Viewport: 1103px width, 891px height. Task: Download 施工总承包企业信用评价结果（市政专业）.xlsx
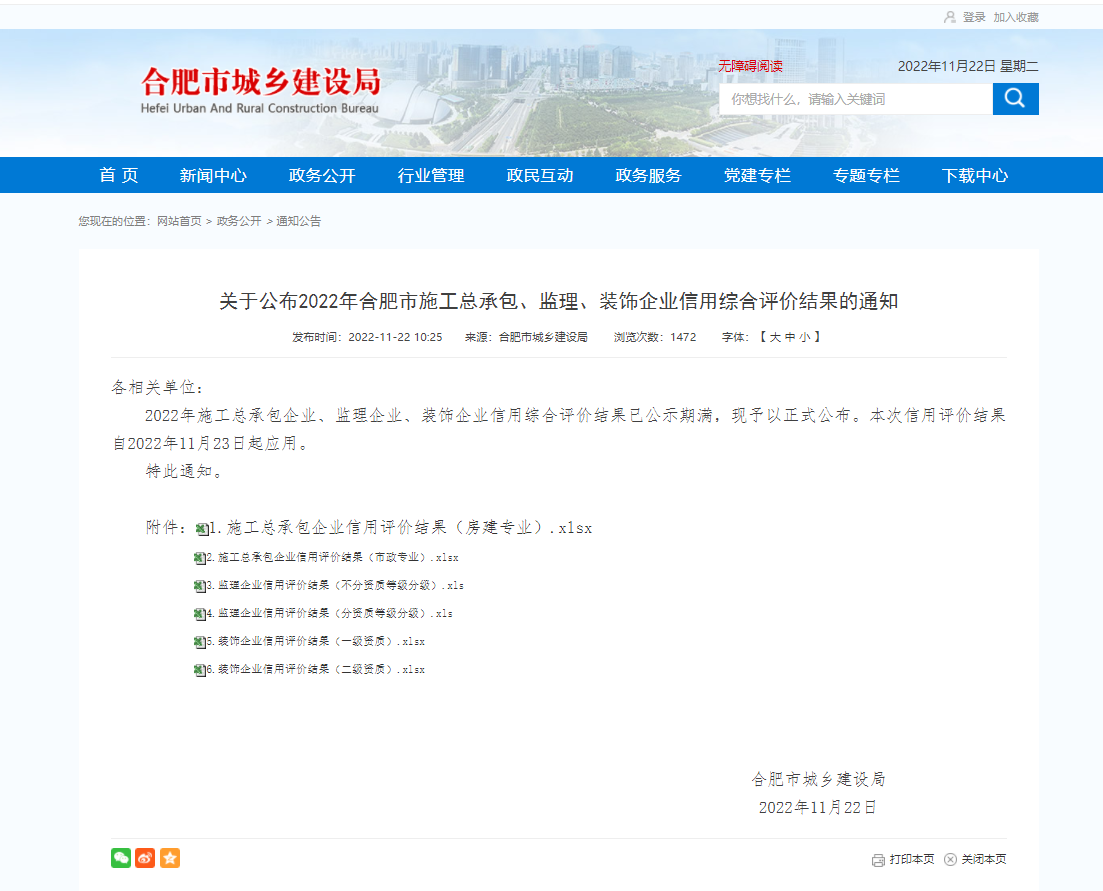pyautogui.click(x=333, y=558)
